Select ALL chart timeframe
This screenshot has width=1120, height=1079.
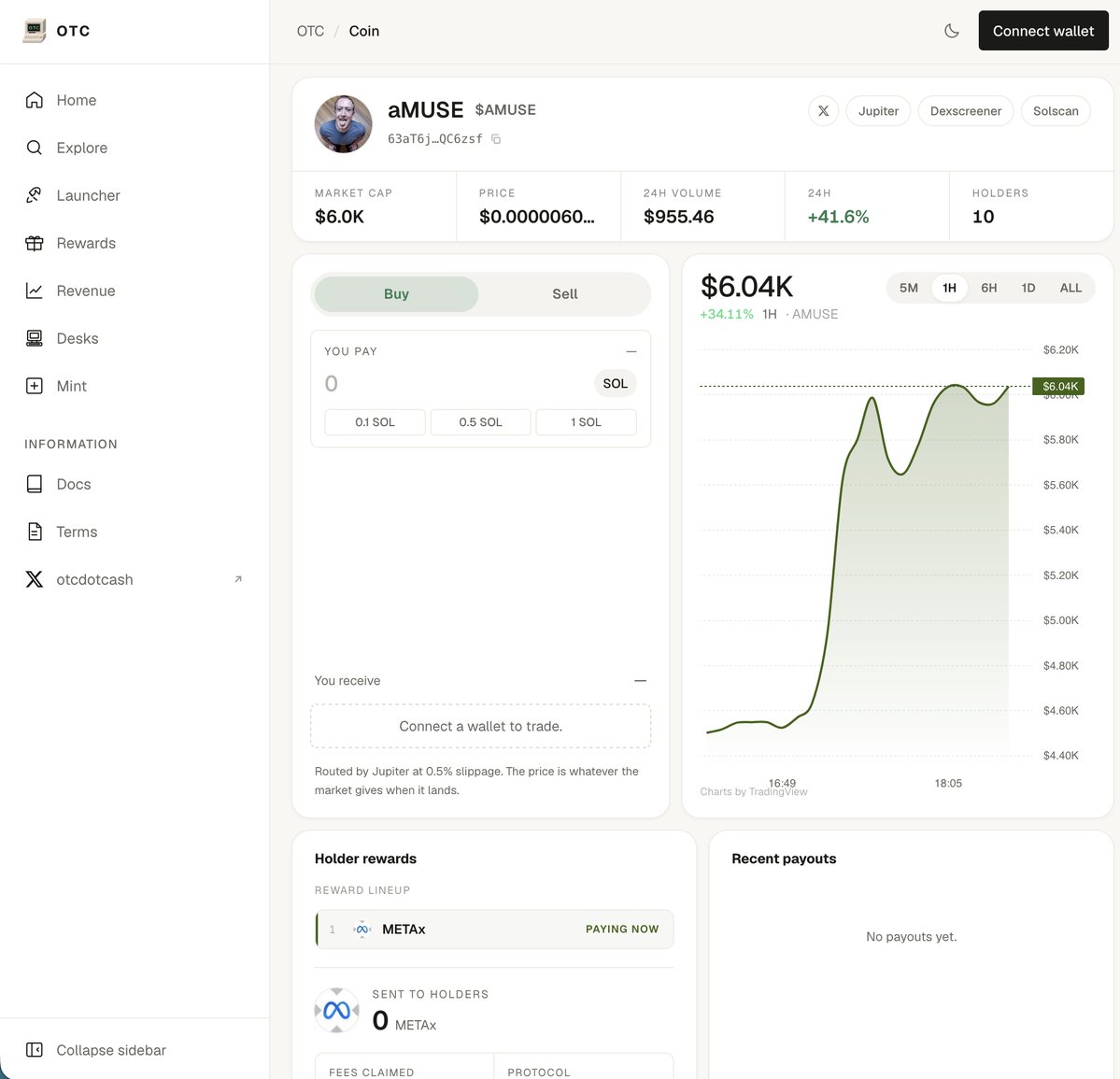pyautogui.click(x=1070, y=288)
